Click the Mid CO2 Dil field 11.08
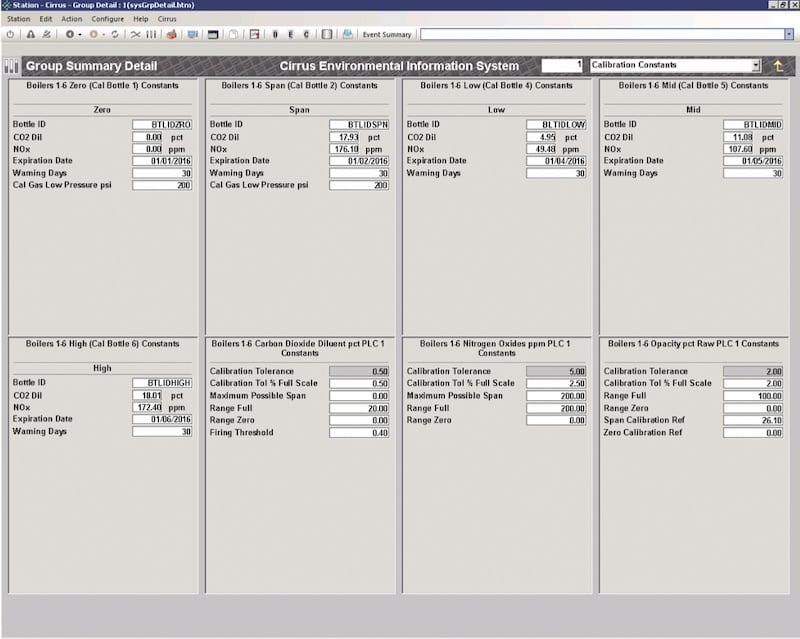 click(x=738, y=137)
